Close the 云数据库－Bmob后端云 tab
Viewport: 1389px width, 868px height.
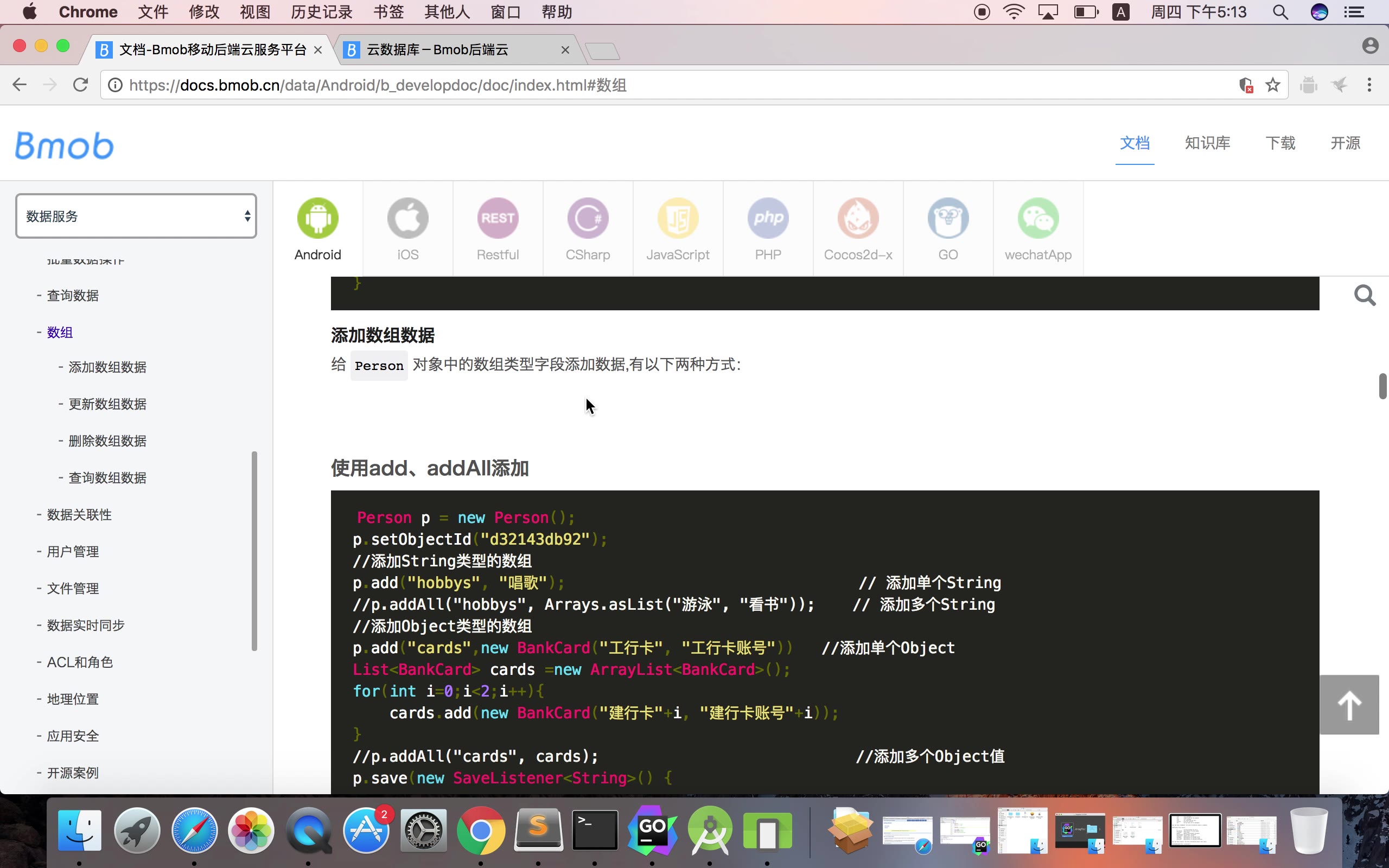[565, 50]
